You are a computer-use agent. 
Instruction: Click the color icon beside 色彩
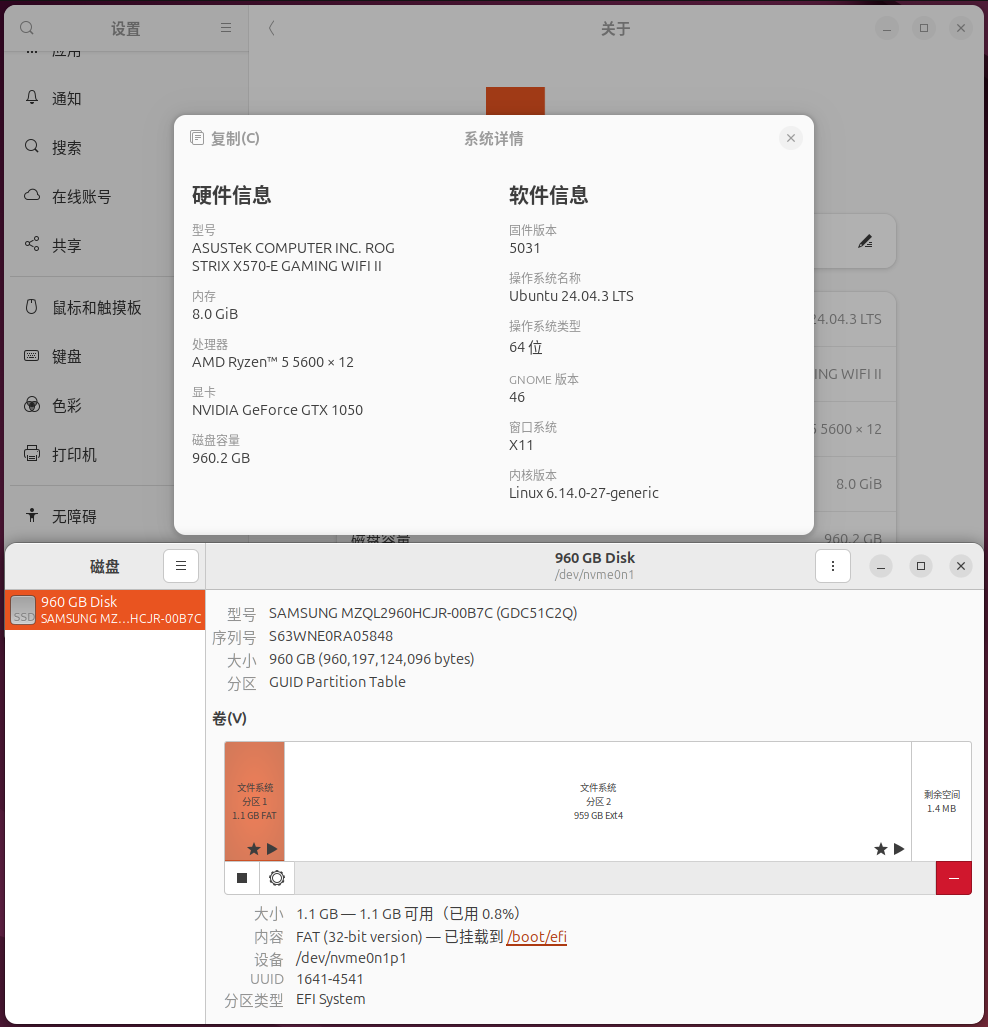[x=31, y=405]
